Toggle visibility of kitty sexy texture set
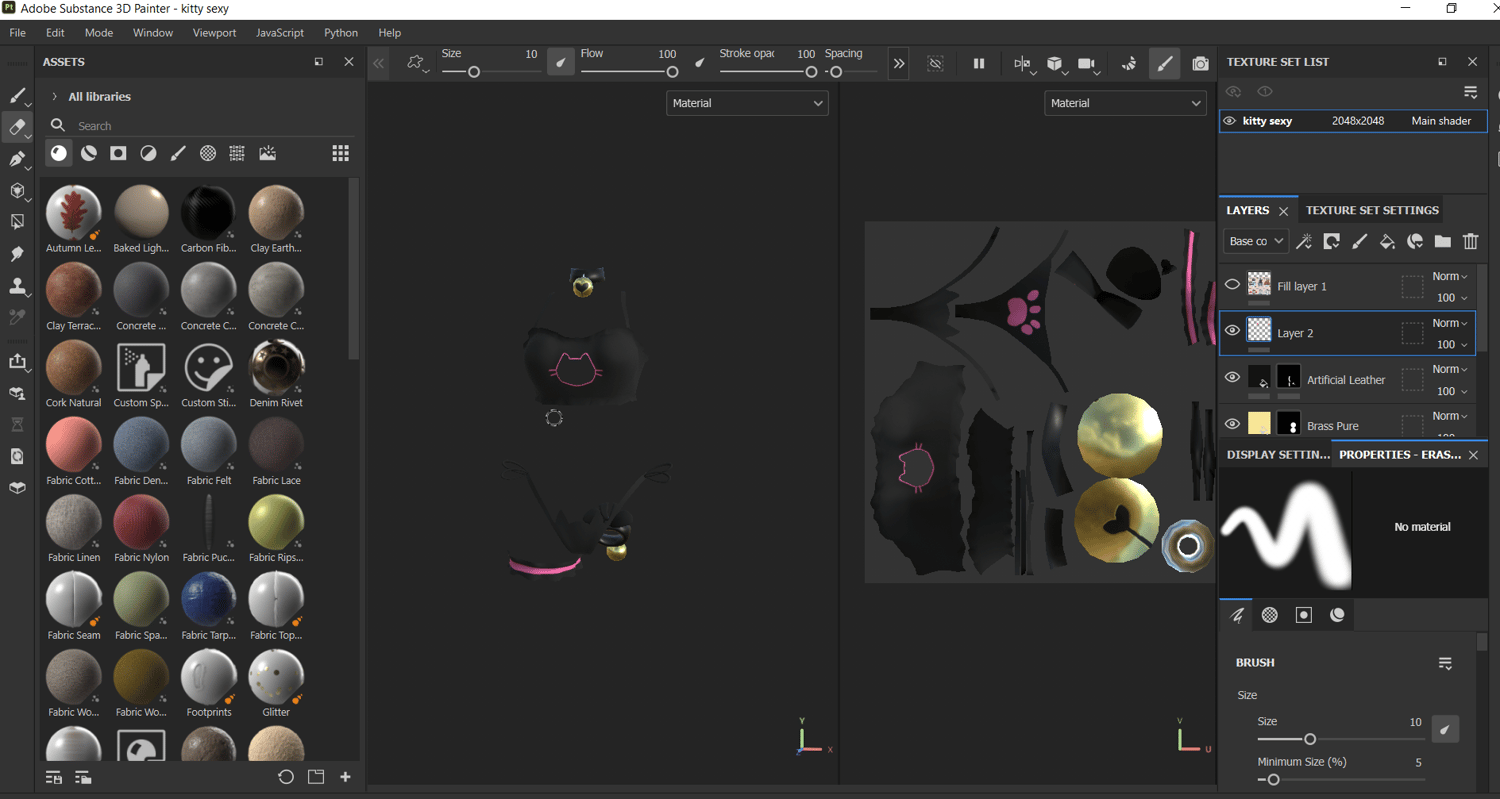 1230,121
